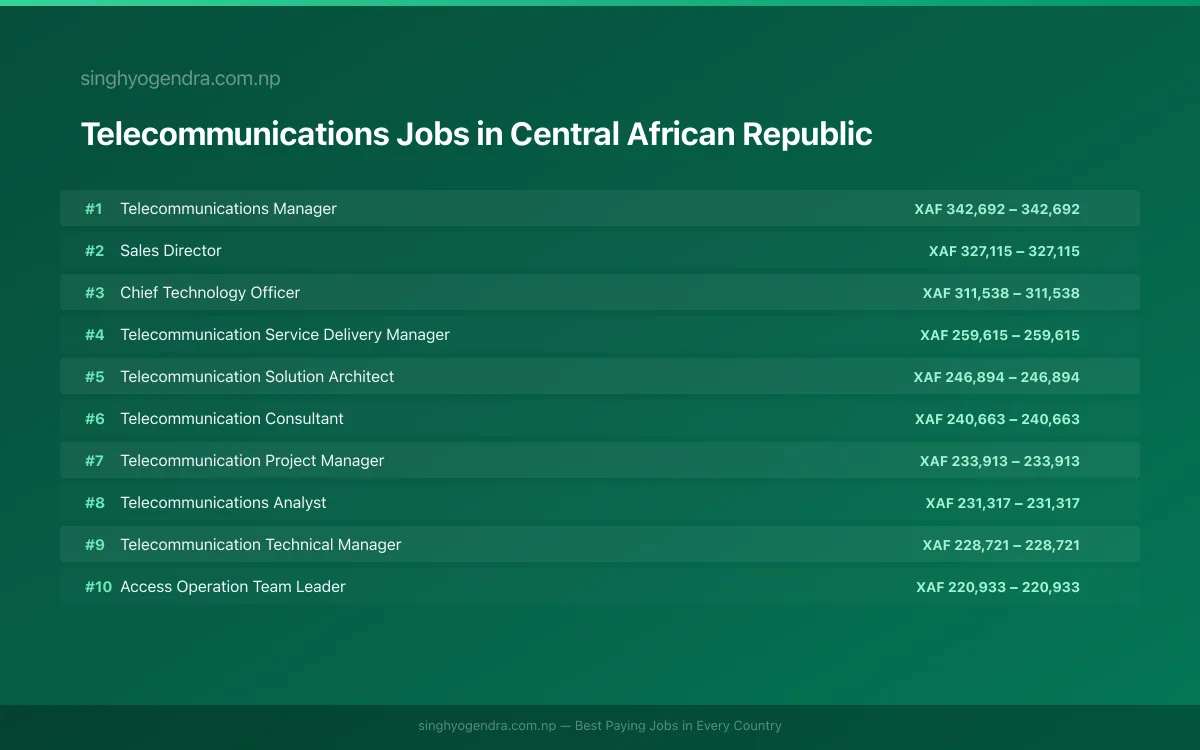Click the title Telecommunications Jobs in Central African Republic
Viewport: 1200px width, 750px height.
476,134
